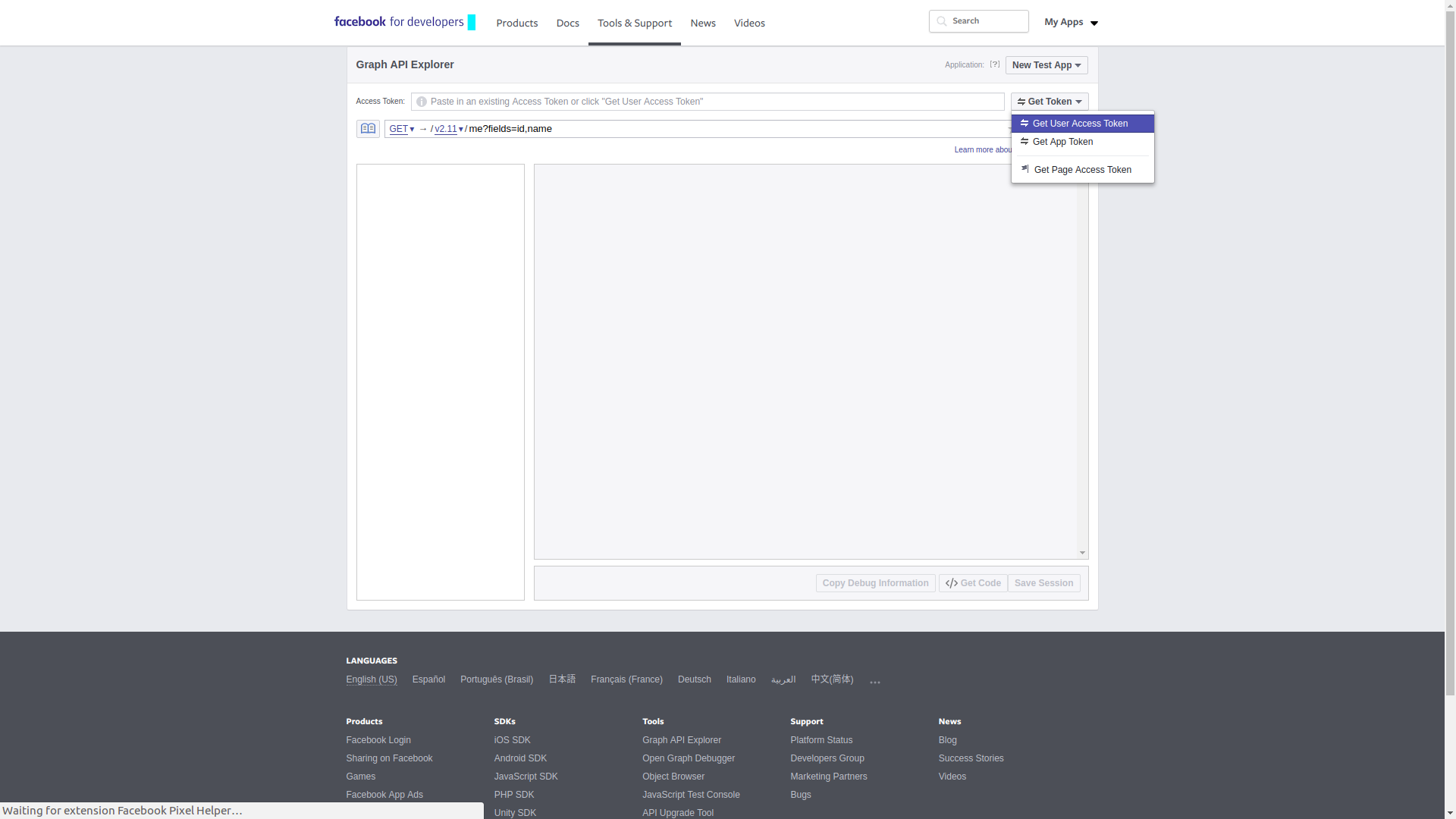Click the info icon in Access Token field

422,102
